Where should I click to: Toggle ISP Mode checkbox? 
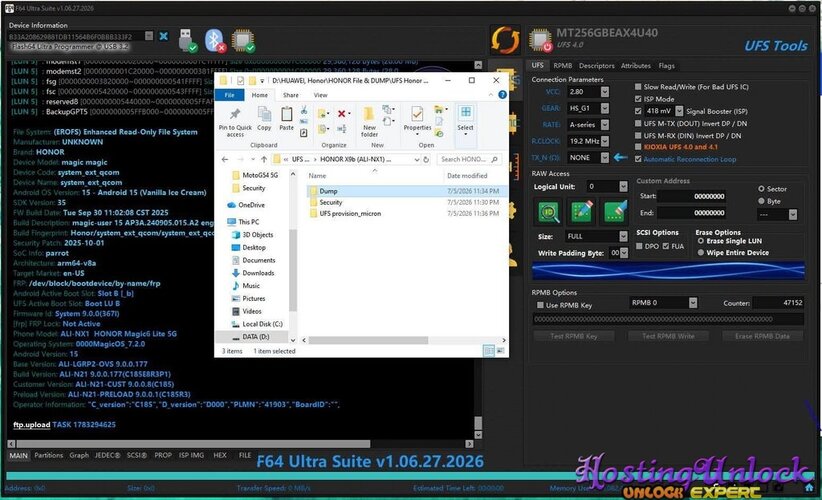[638, 99]
